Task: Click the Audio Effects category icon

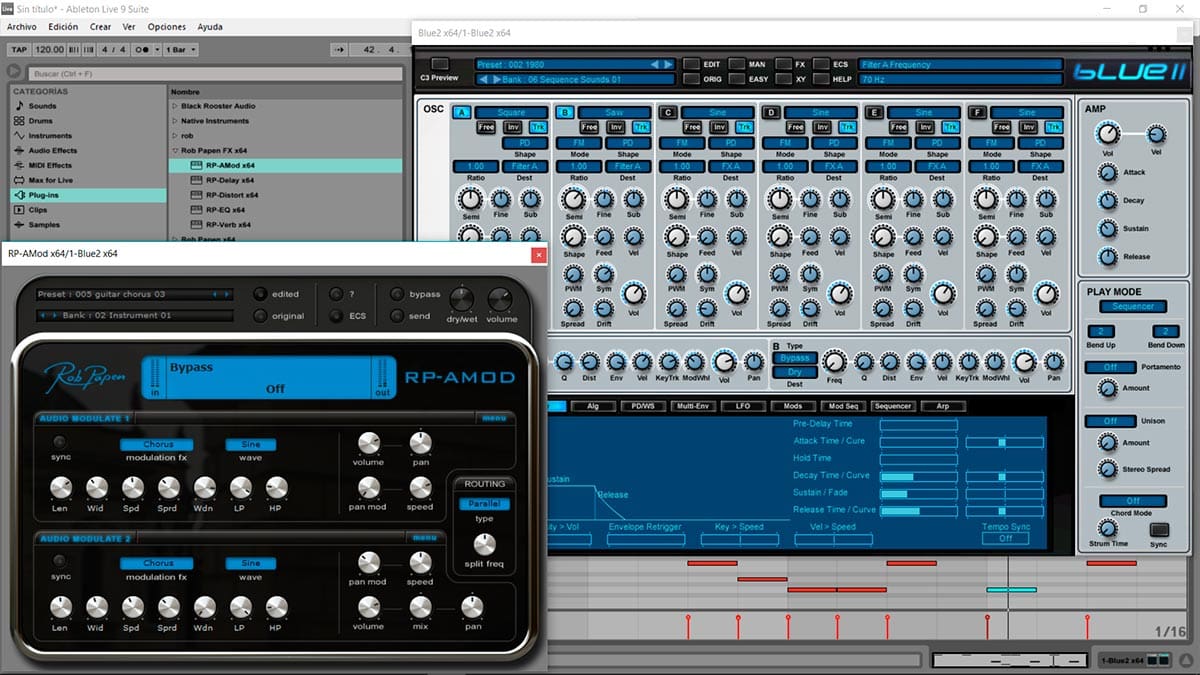Action: [x=18, y=151]
